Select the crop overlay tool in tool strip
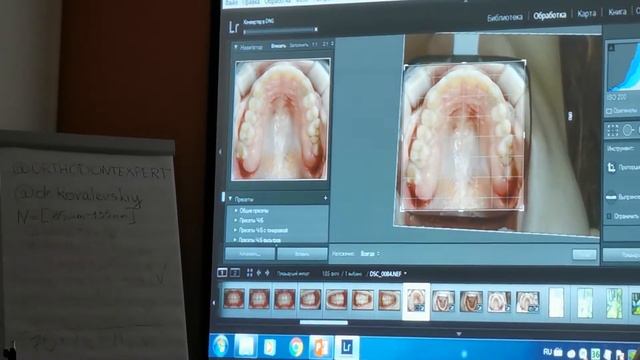 point(612,130)
